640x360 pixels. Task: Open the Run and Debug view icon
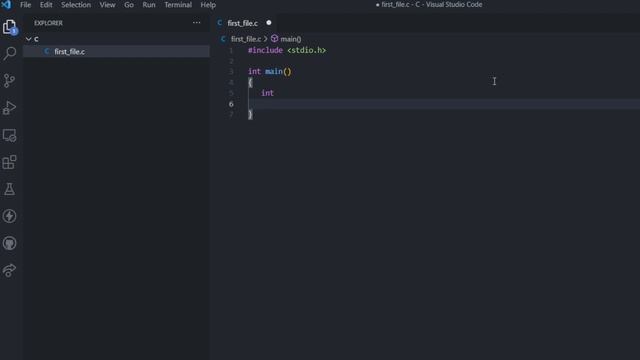9,108
